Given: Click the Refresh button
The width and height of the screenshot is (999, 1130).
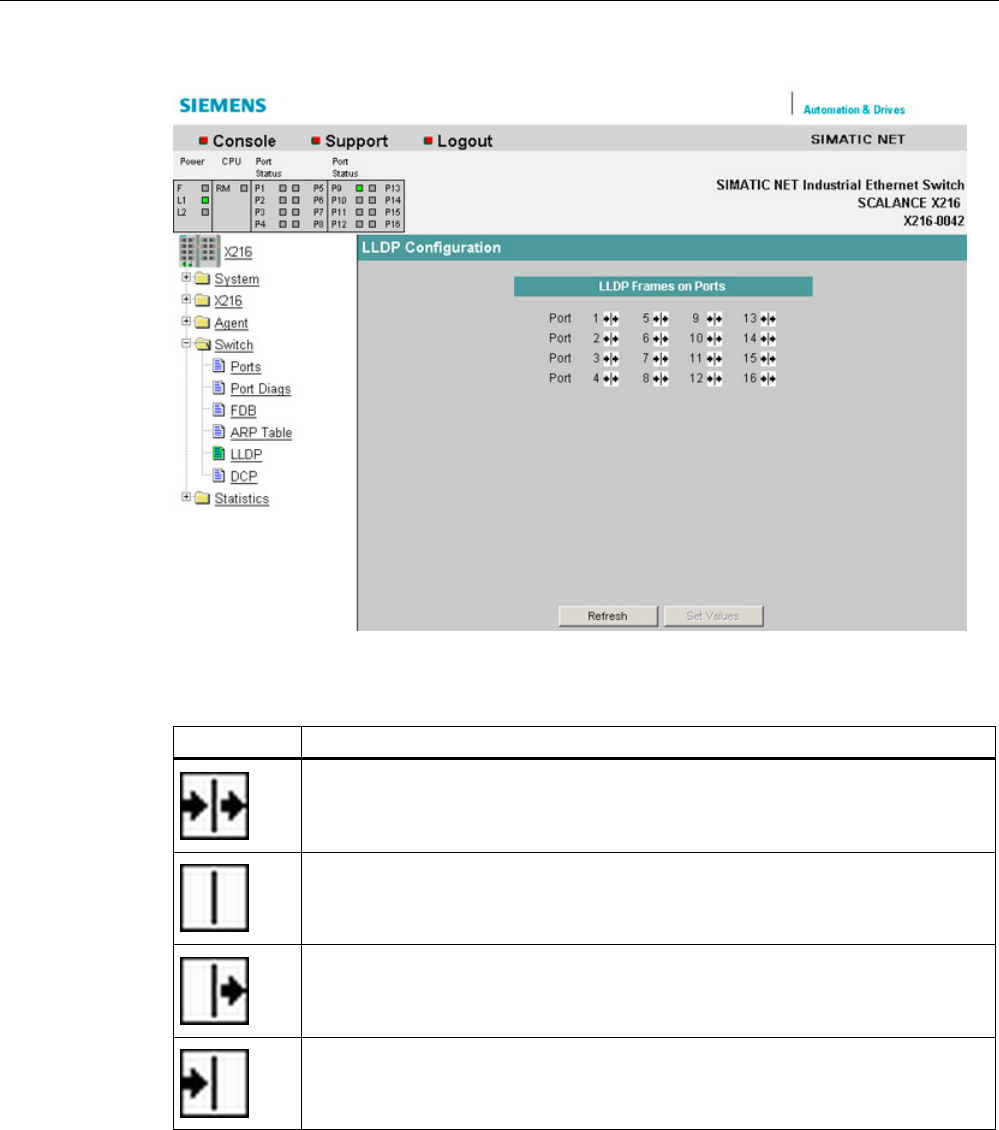Looking at the screenshot, I should click(608, 616).
